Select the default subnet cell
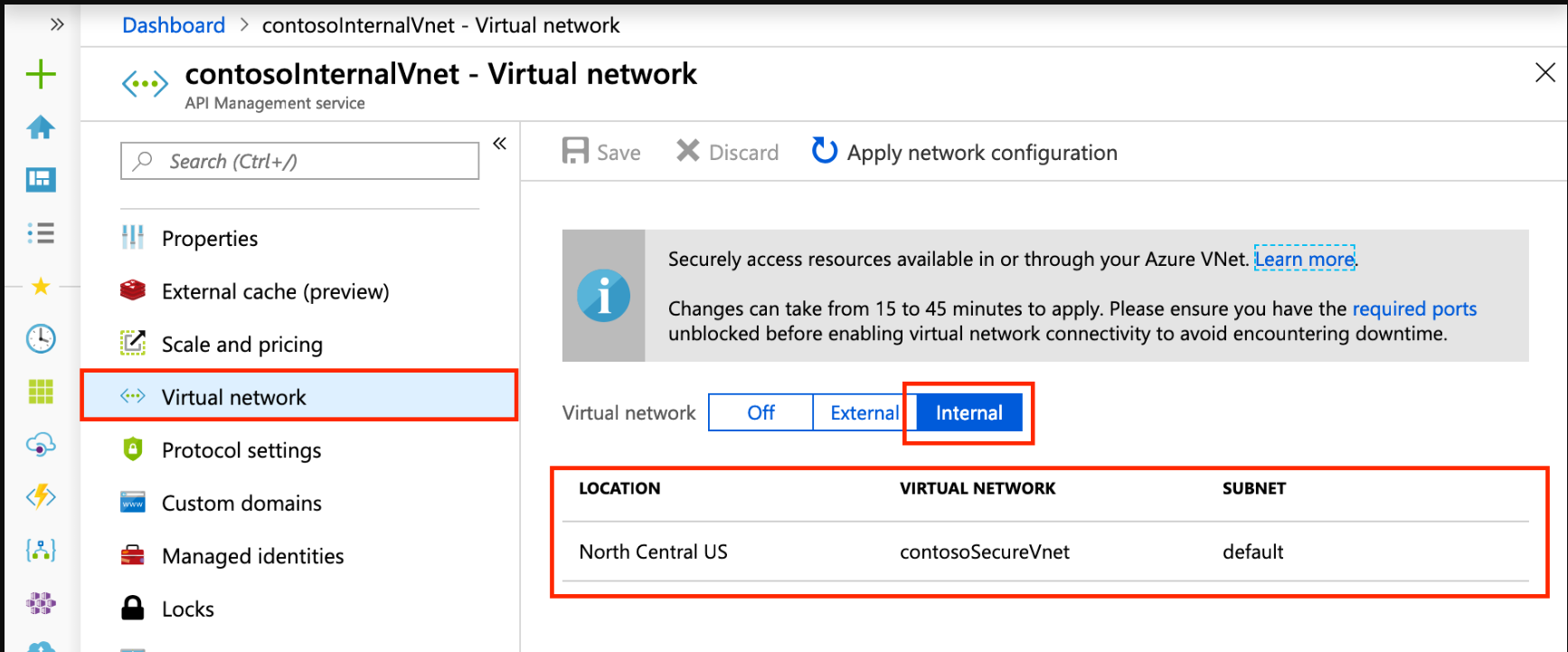 pos(1252,552)
